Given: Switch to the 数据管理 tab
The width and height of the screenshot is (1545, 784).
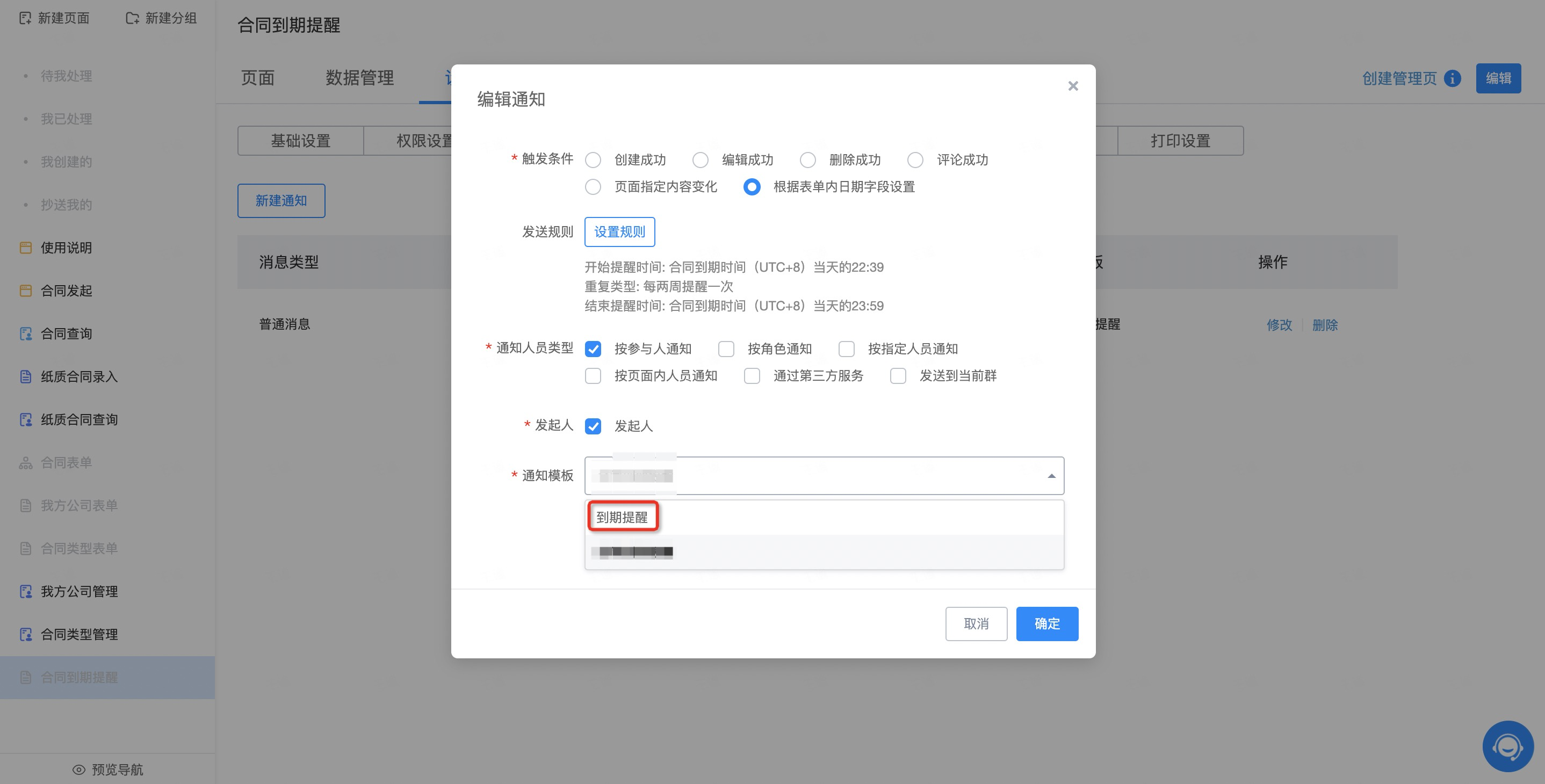Looking at the screenshot, I should click(x=359, y=78).
